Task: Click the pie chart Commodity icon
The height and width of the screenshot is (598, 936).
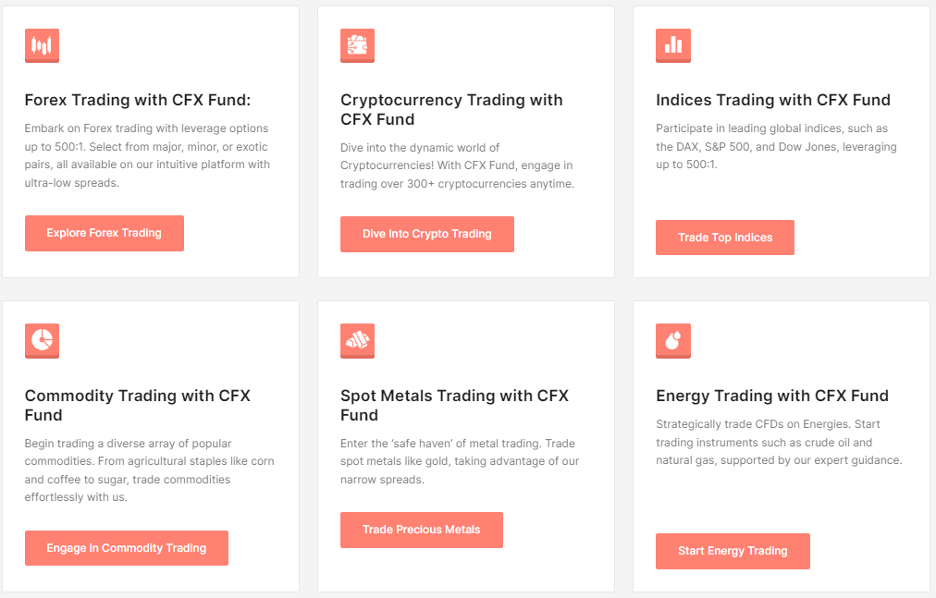Action: coord(42,341)
